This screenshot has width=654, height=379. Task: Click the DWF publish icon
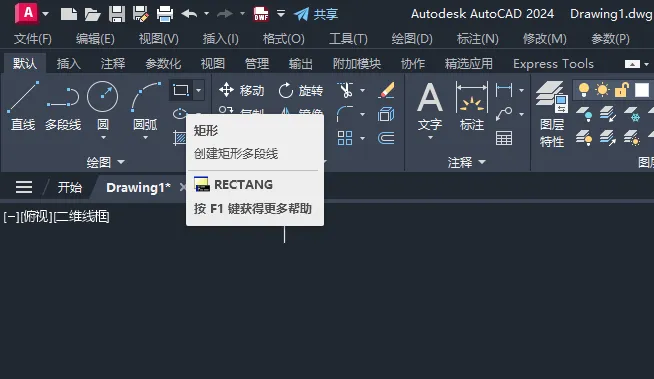point(261,14)
